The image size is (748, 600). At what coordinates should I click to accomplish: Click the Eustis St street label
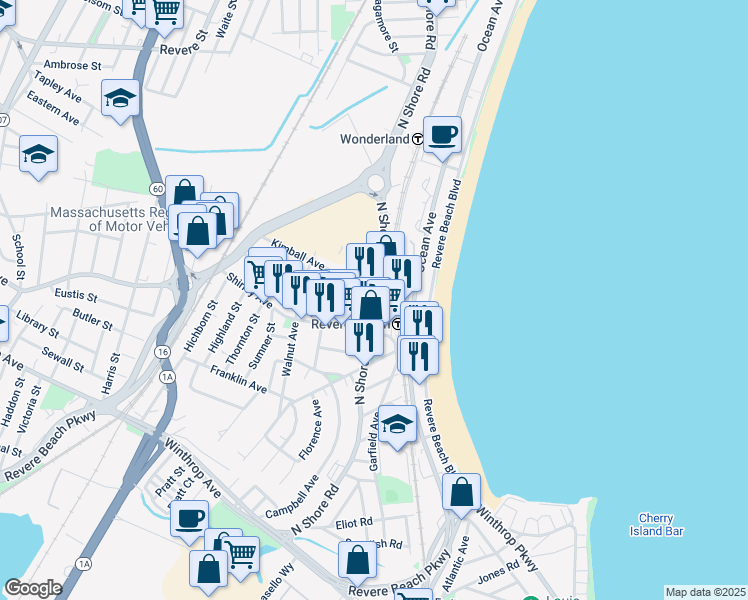pyautogui.click(x=76, y=295)
